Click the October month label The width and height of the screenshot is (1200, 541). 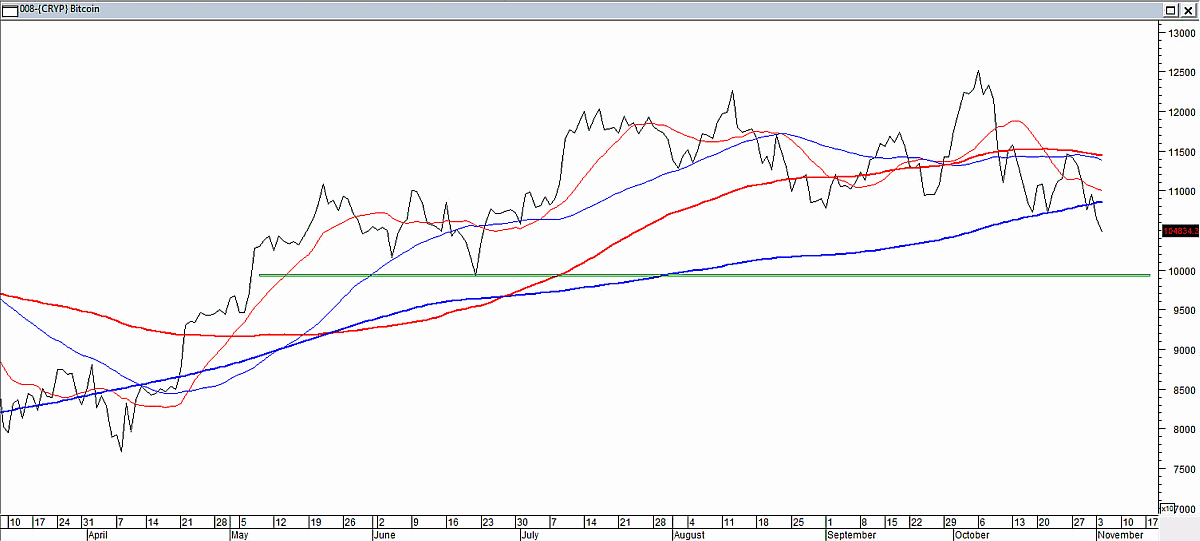[974, 535]
